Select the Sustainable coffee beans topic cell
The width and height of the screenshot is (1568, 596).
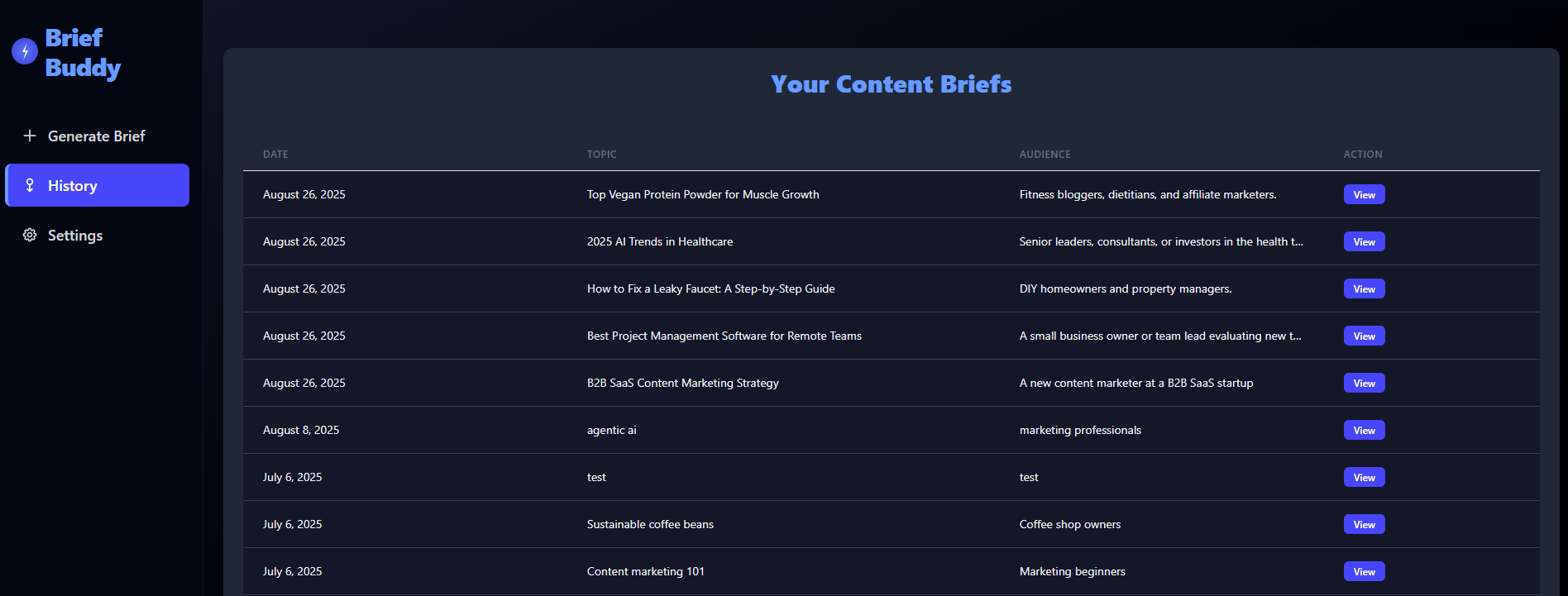650,524
